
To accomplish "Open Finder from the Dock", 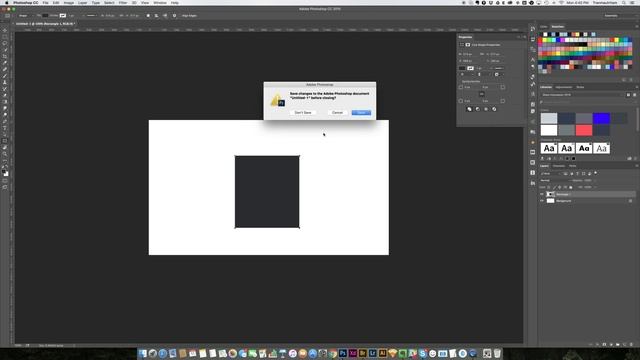I will (142, 353).
